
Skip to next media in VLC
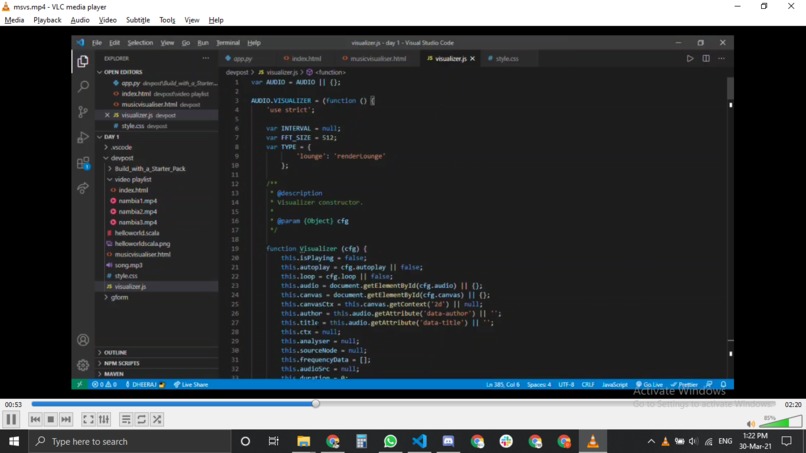pos(66,420)
